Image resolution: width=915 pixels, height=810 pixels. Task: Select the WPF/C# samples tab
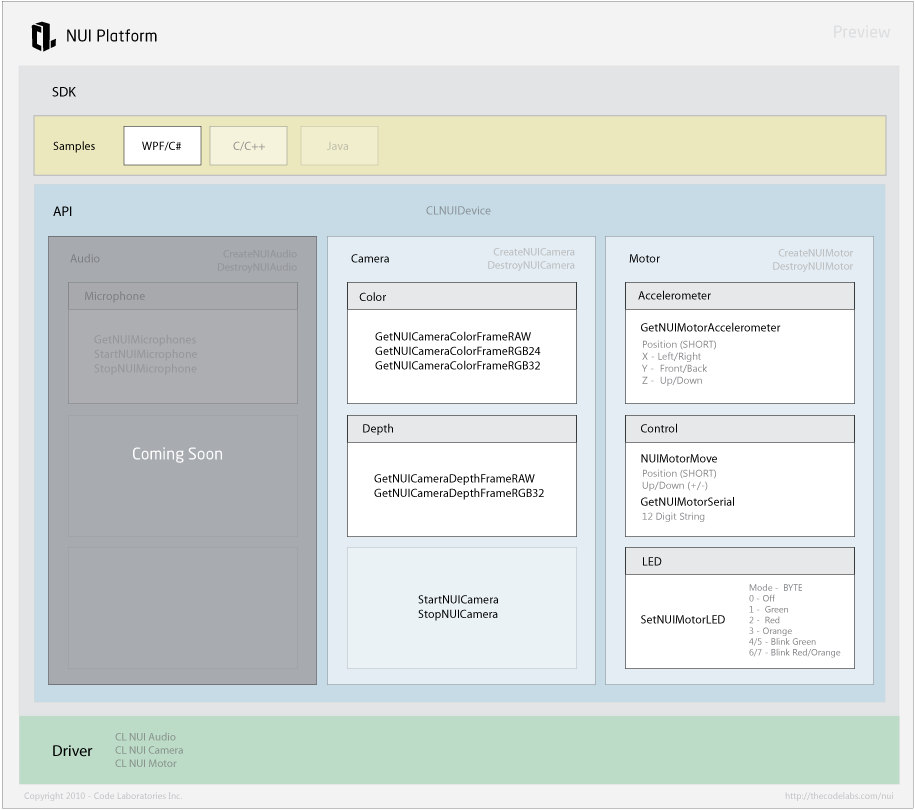tap(162, 146)
